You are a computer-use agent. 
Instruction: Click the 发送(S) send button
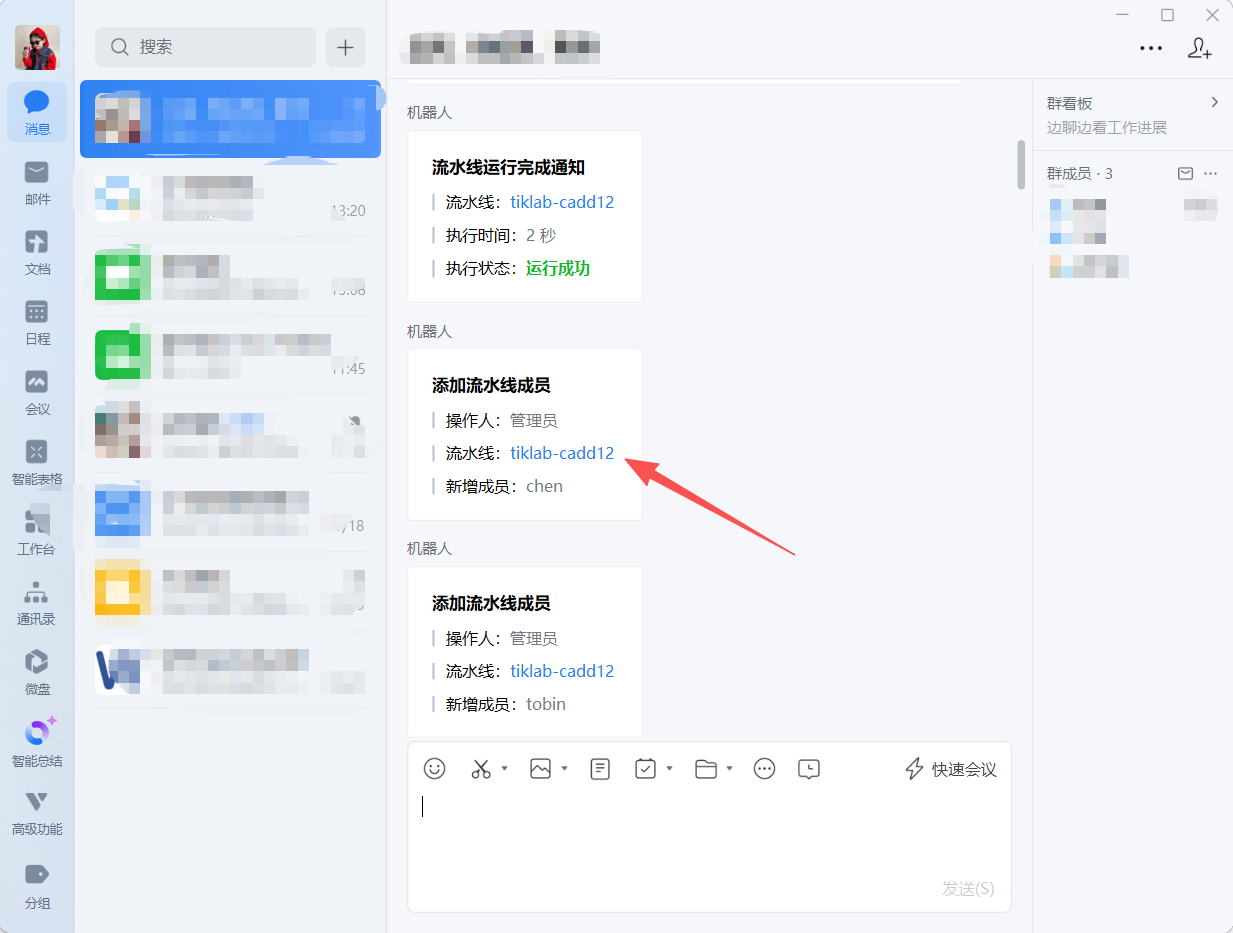968,889
